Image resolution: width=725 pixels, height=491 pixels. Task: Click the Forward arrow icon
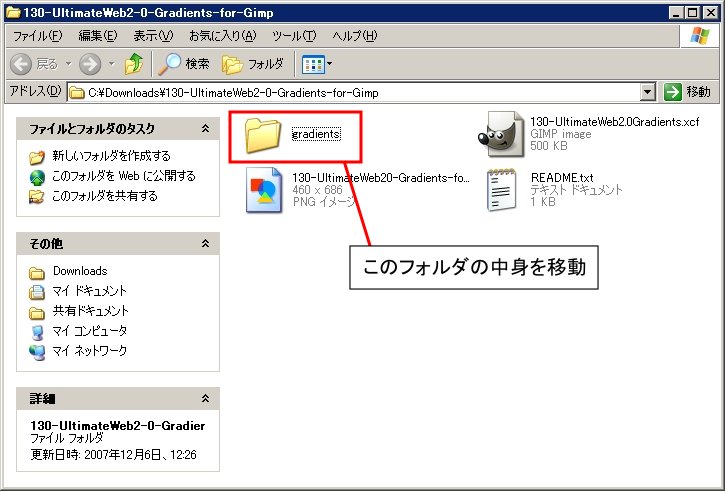(x=90, y=64)
